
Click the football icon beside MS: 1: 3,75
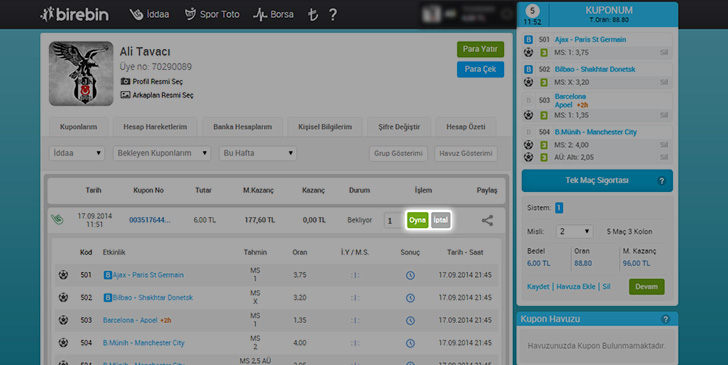[528, 52]
